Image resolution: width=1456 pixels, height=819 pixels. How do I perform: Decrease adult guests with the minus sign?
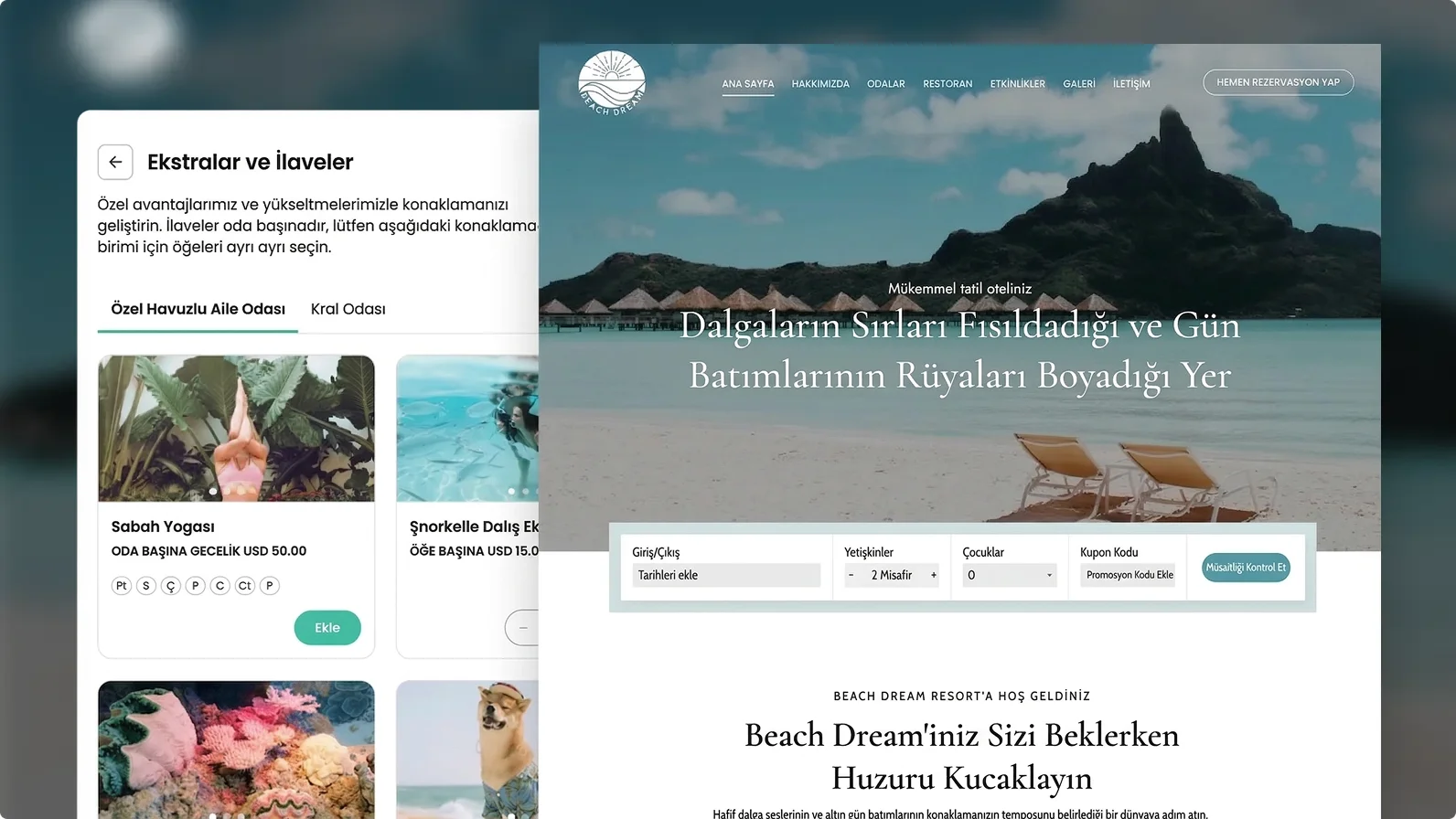[851, 576]
